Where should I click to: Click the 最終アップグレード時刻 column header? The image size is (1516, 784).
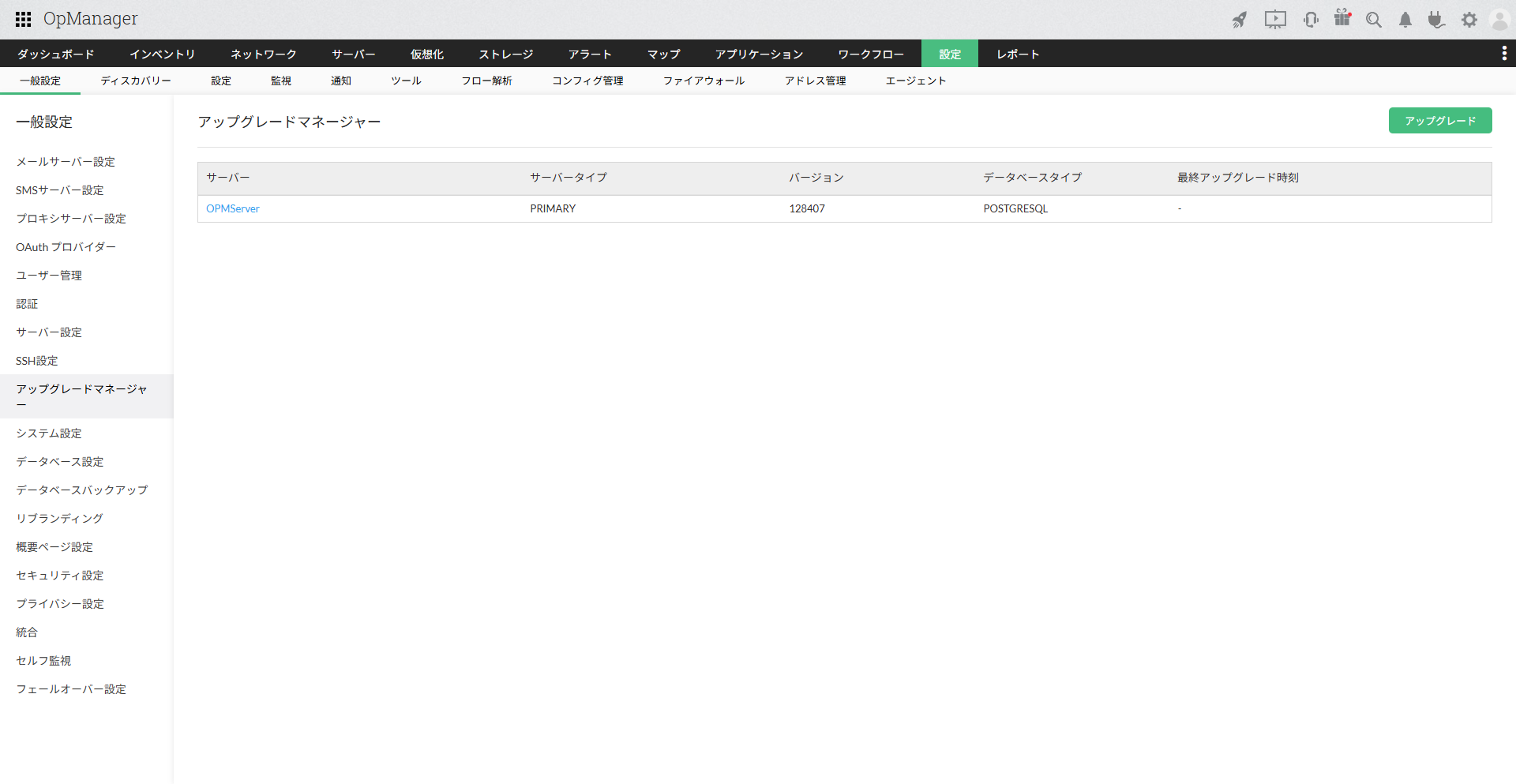point(1238,178)
